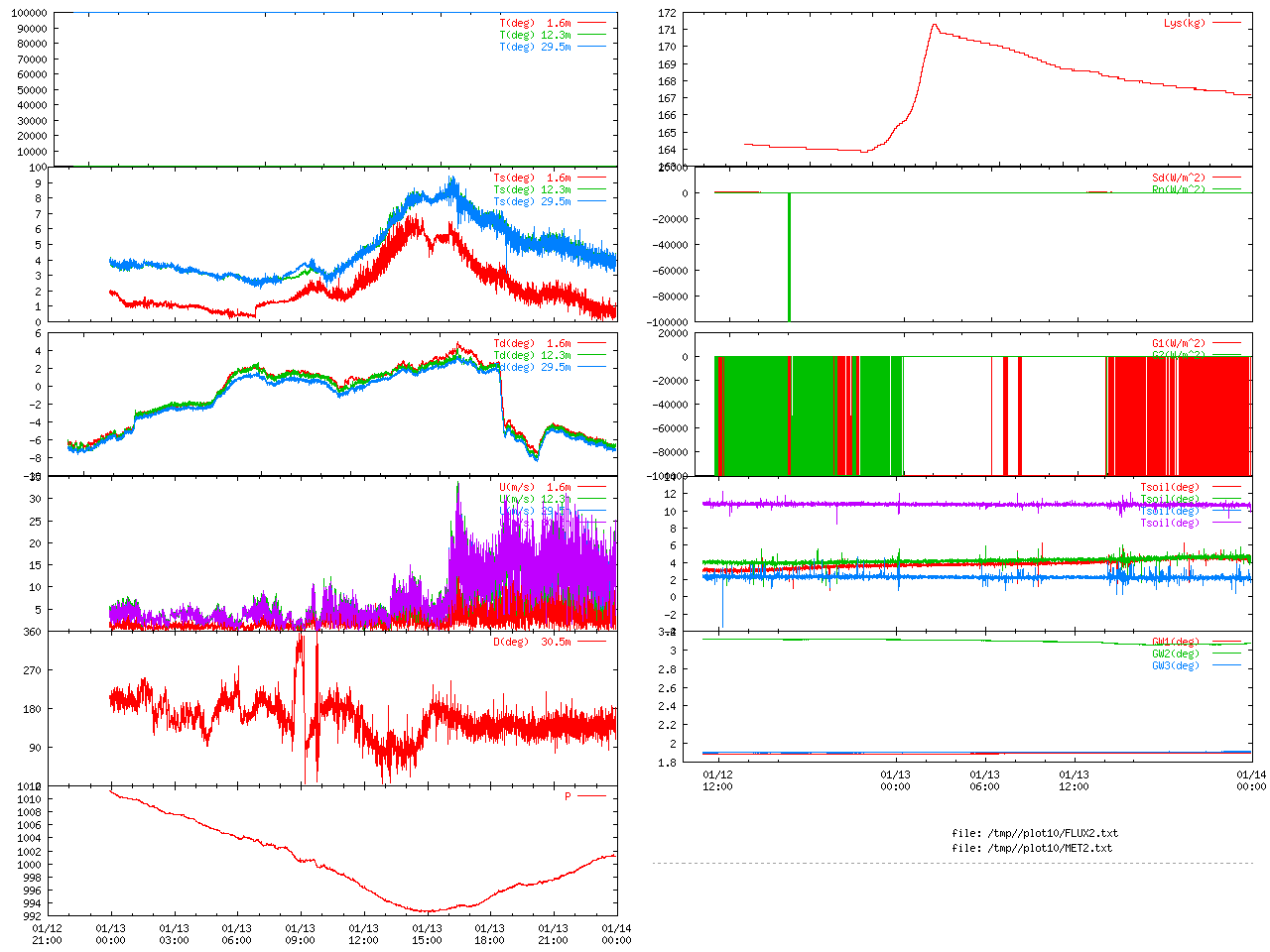
Task: Click the red line sample beside 'P'
Action: (x=591, y=796)
